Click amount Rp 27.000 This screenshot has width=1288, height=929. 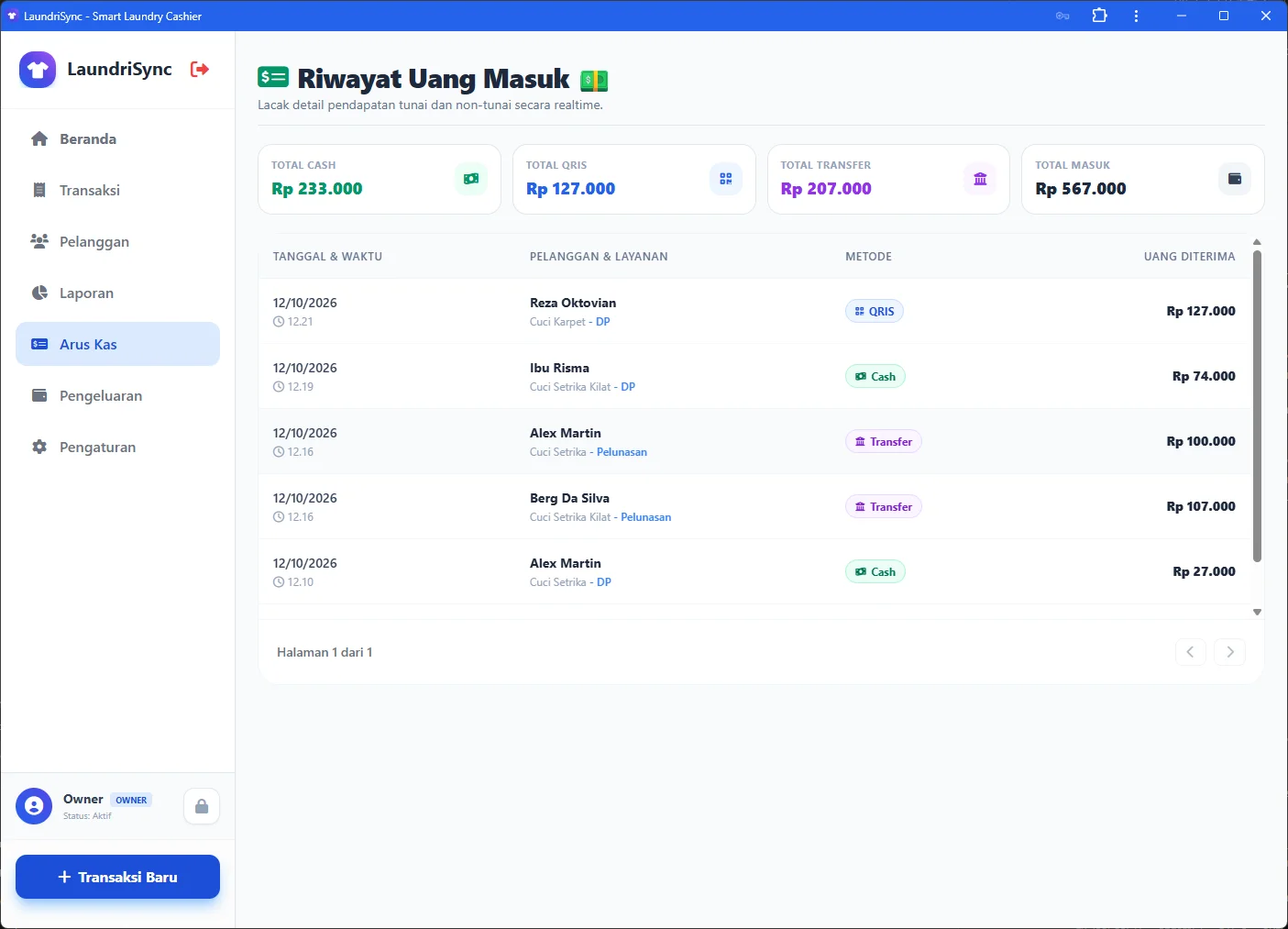click(1204, 571)
